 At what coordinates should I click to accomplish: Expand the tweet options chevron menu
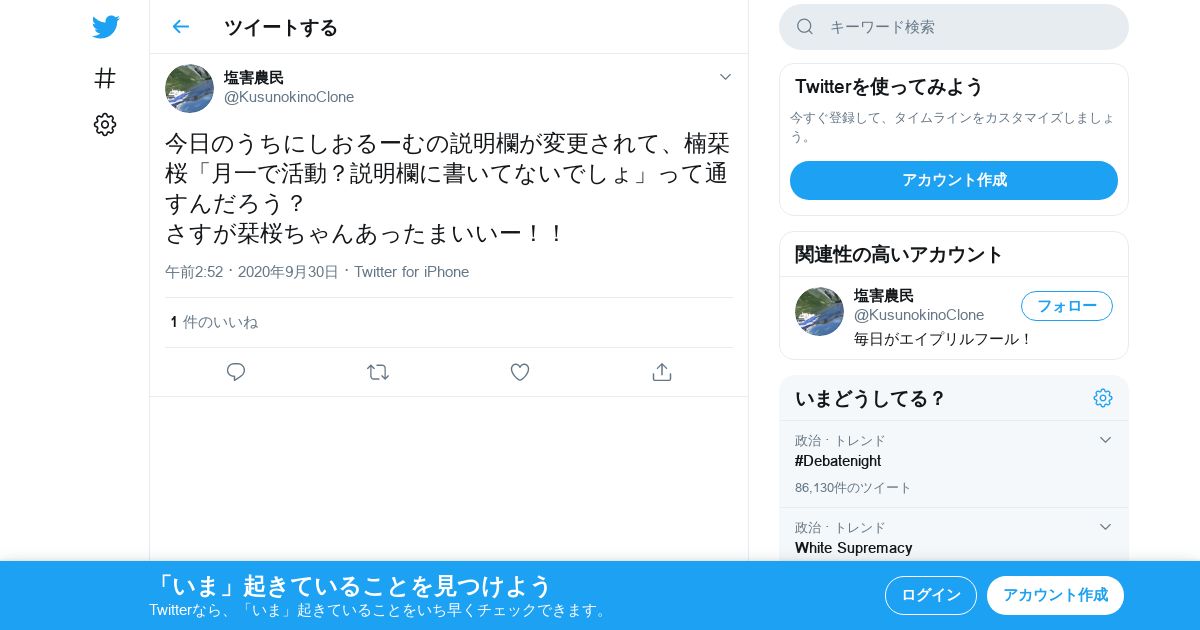click(726, 77)
